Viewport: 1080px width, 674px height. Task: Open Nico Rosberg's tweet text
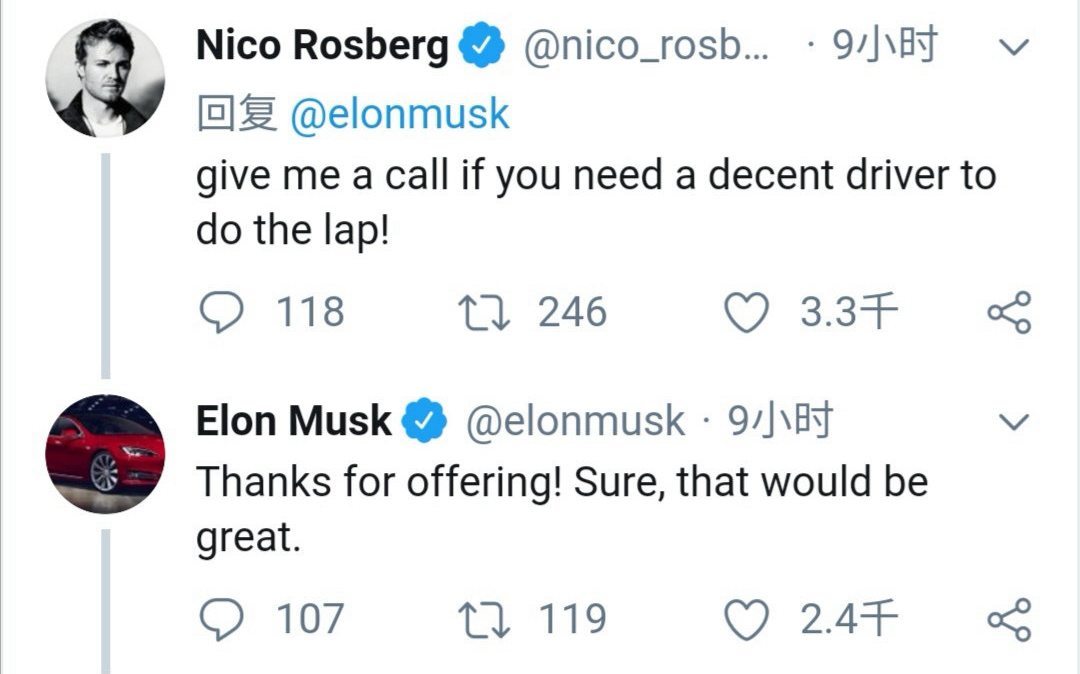click(595, 203)
